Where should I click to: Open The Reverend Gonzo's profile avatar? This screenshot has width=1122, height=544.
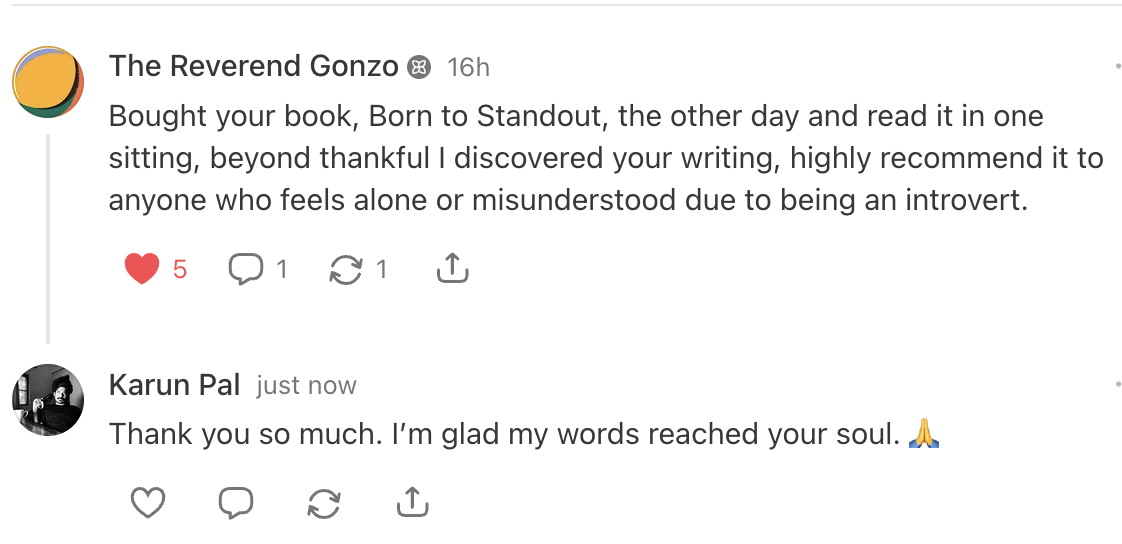click(x=47, y=81)
